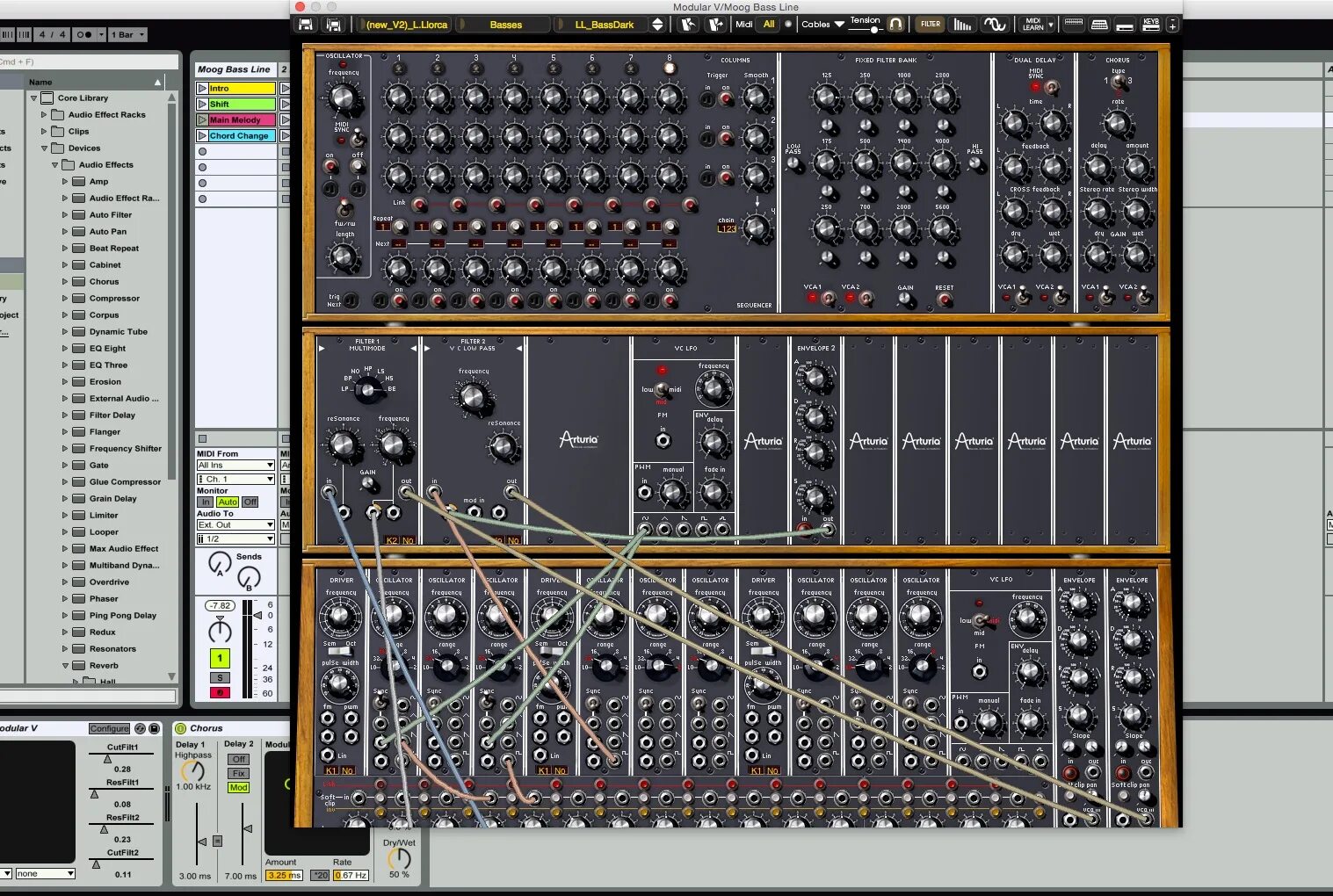The height and width of the screenshot is (896, 1333).
Task: Launch the Chord Change clip
Action: click(202, 135)
